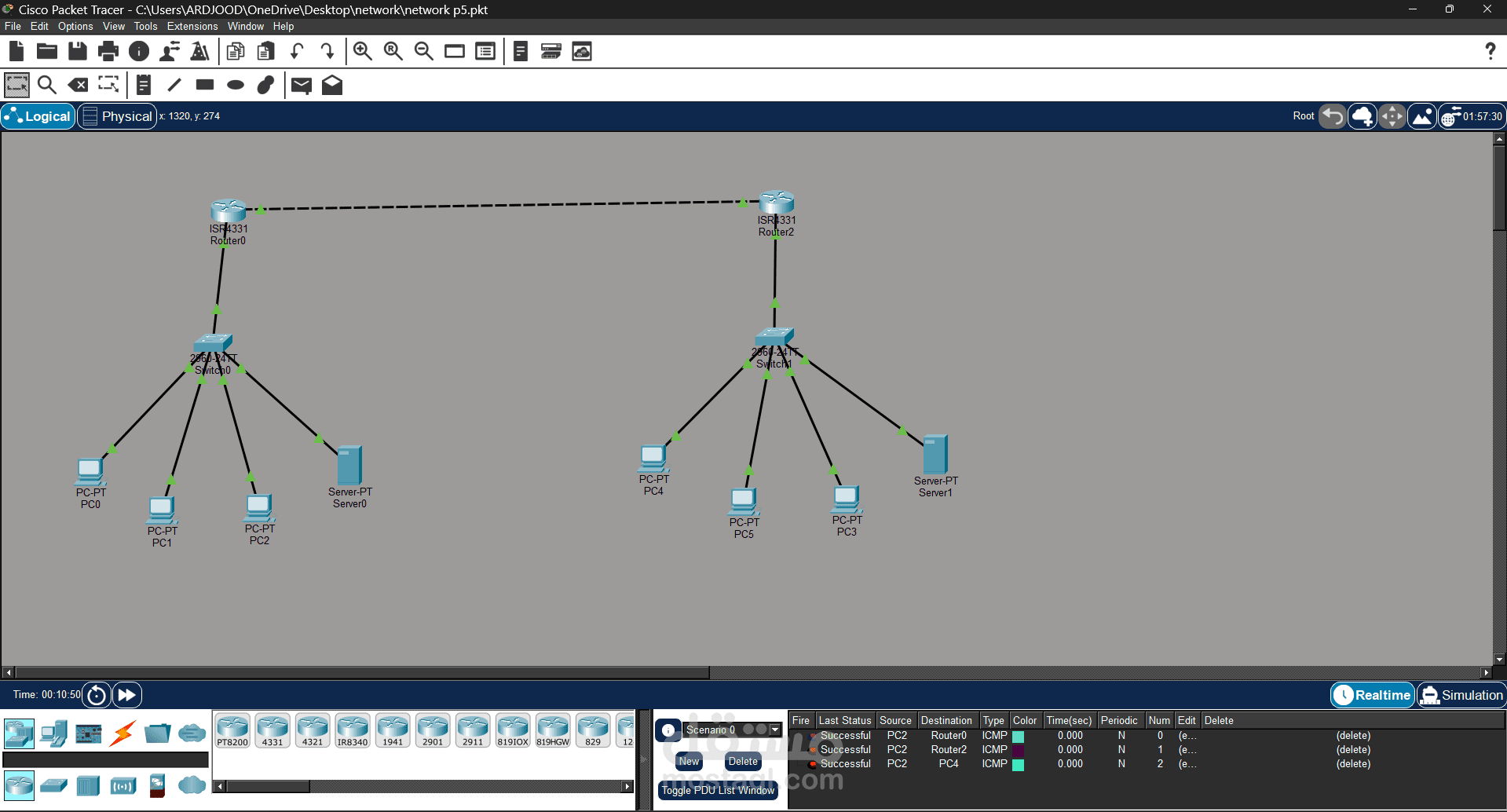This screenshot has height=812, width=1507.
Task: Select the Wireless Devices subcategory icon
Action: pos(123,785)
